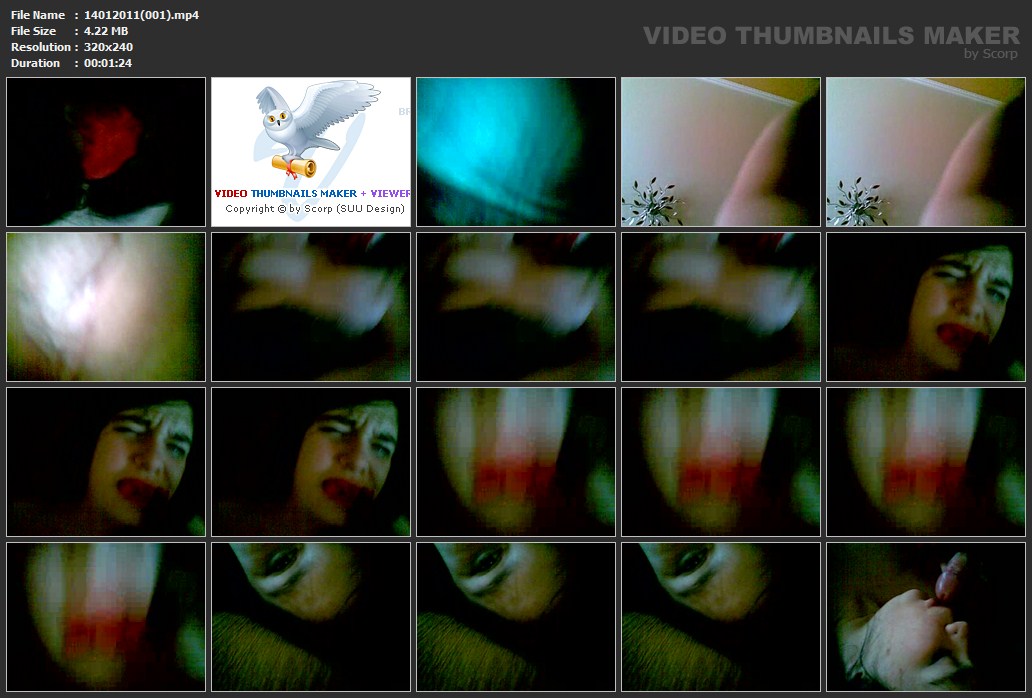Click the Duration label in the header
Viewport: 1032px width, 698px height.
point(35,63)
